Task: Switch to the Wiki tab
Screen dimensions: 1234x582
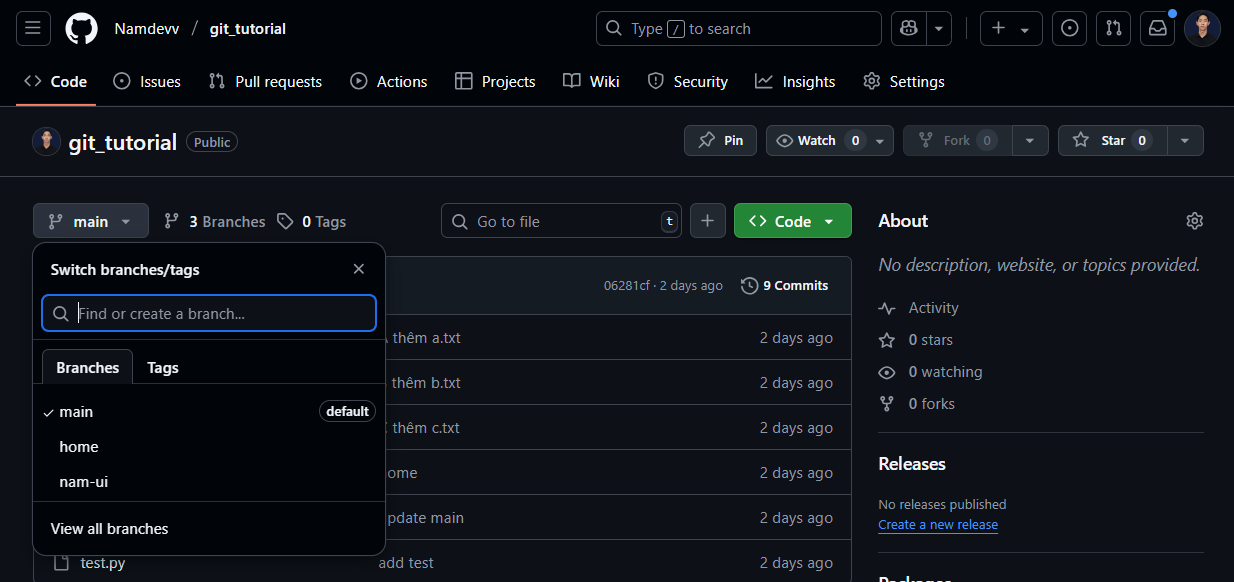Action: pos(592,81)
